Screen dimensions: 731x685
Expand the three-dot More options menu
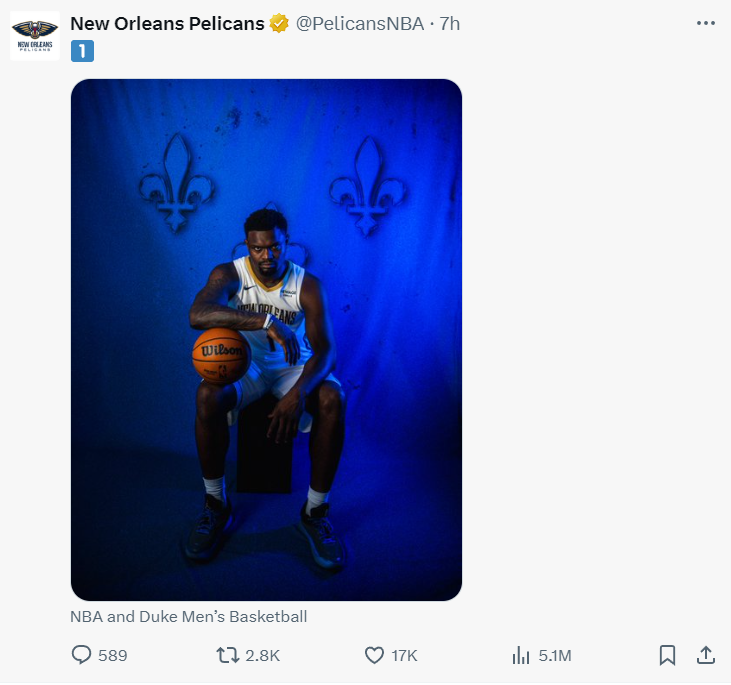pos(705,23)
